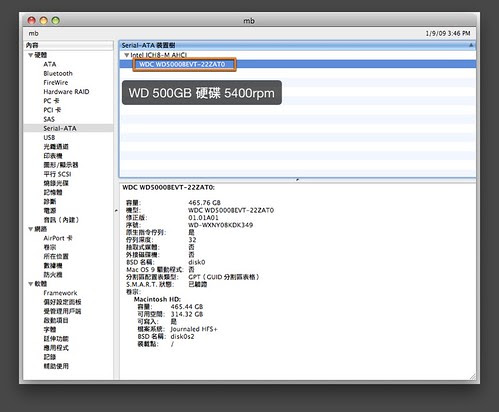The height and width of the screenshot is (412, 499).
Task: Click the sidebar vertical splitter handle
Action: click(x=116, y=211)
